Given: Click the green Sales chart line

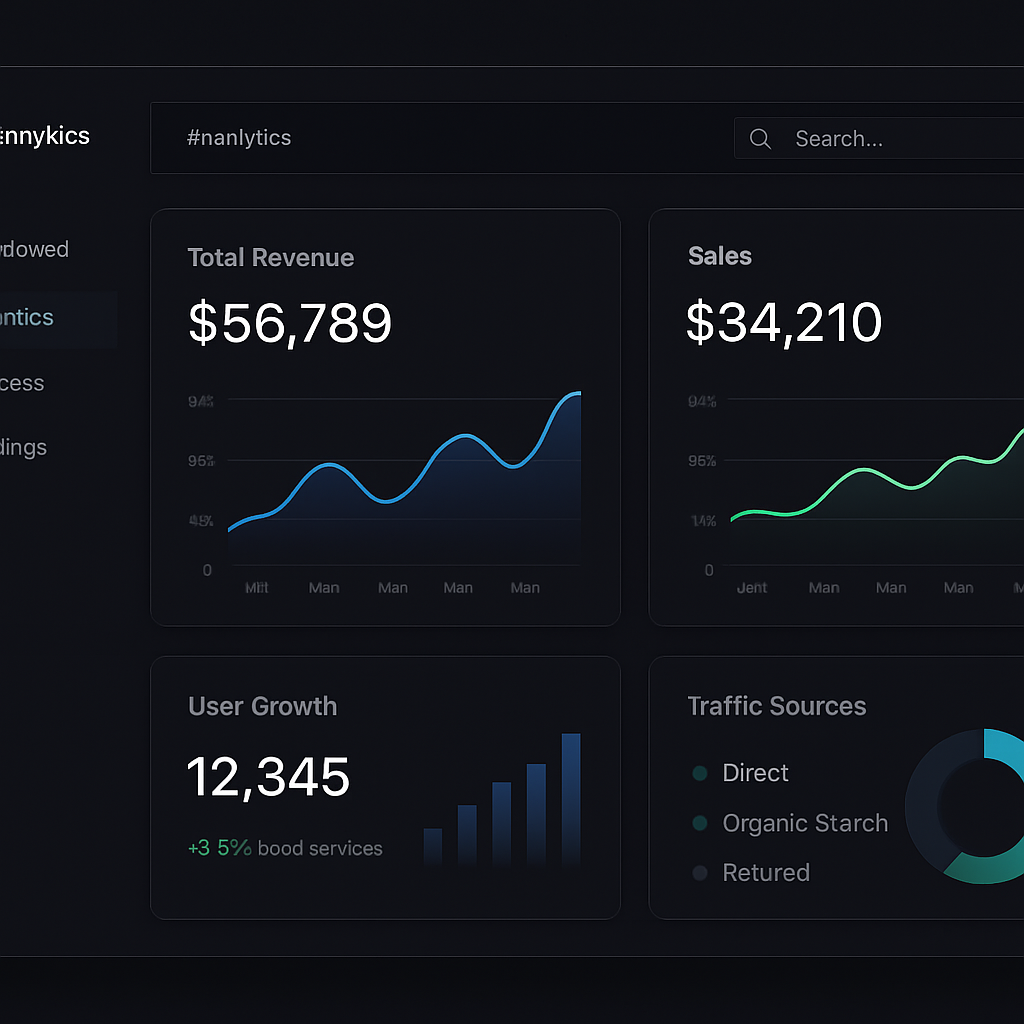Looking at the screenshot, I should point(864,470).
